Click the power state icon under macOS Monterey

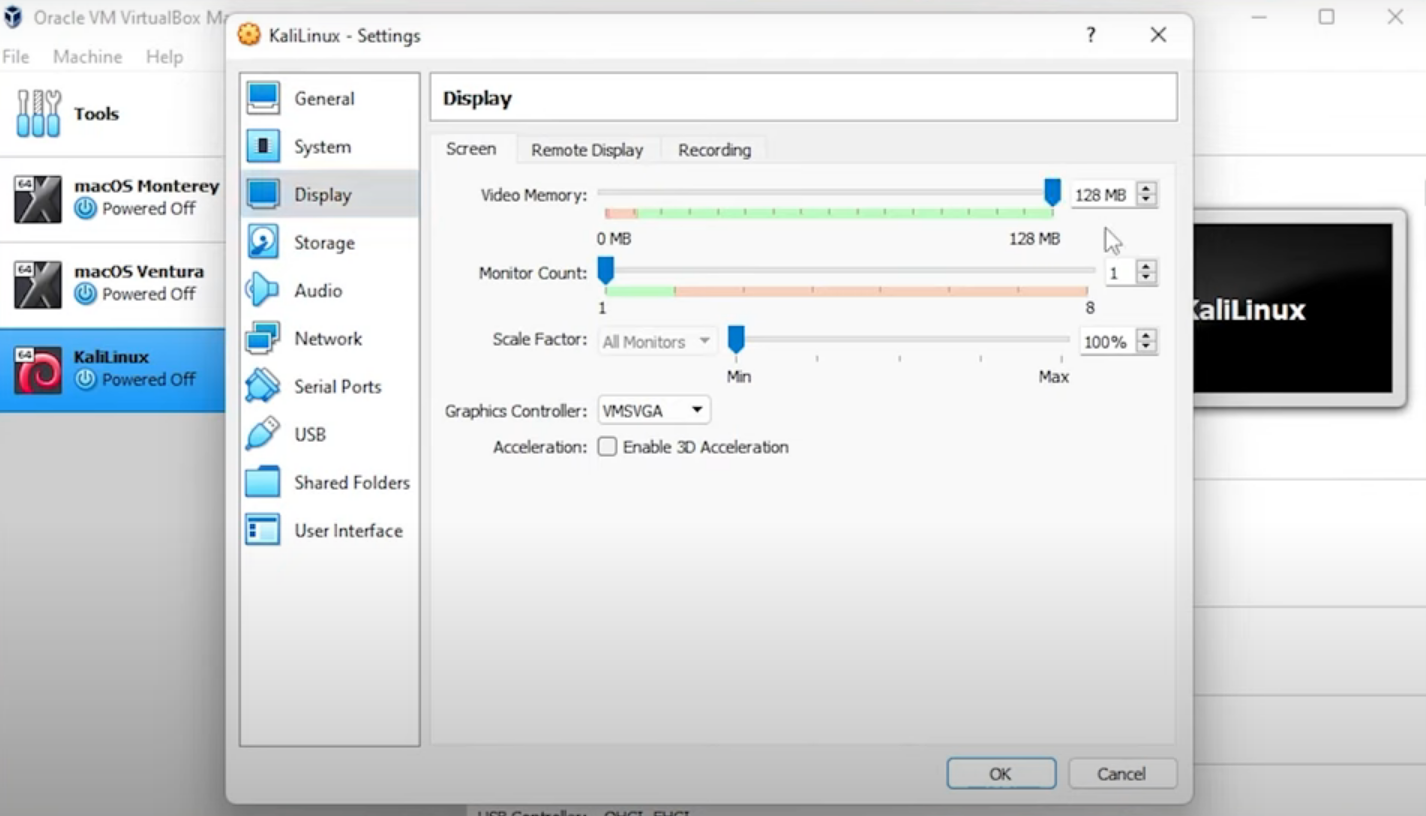[86, 209]
